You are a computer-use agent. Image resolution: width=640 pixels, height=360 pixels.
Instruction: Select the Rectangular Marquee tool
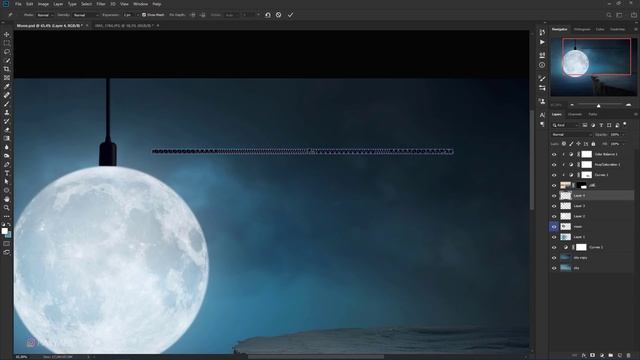click(7, 43)
